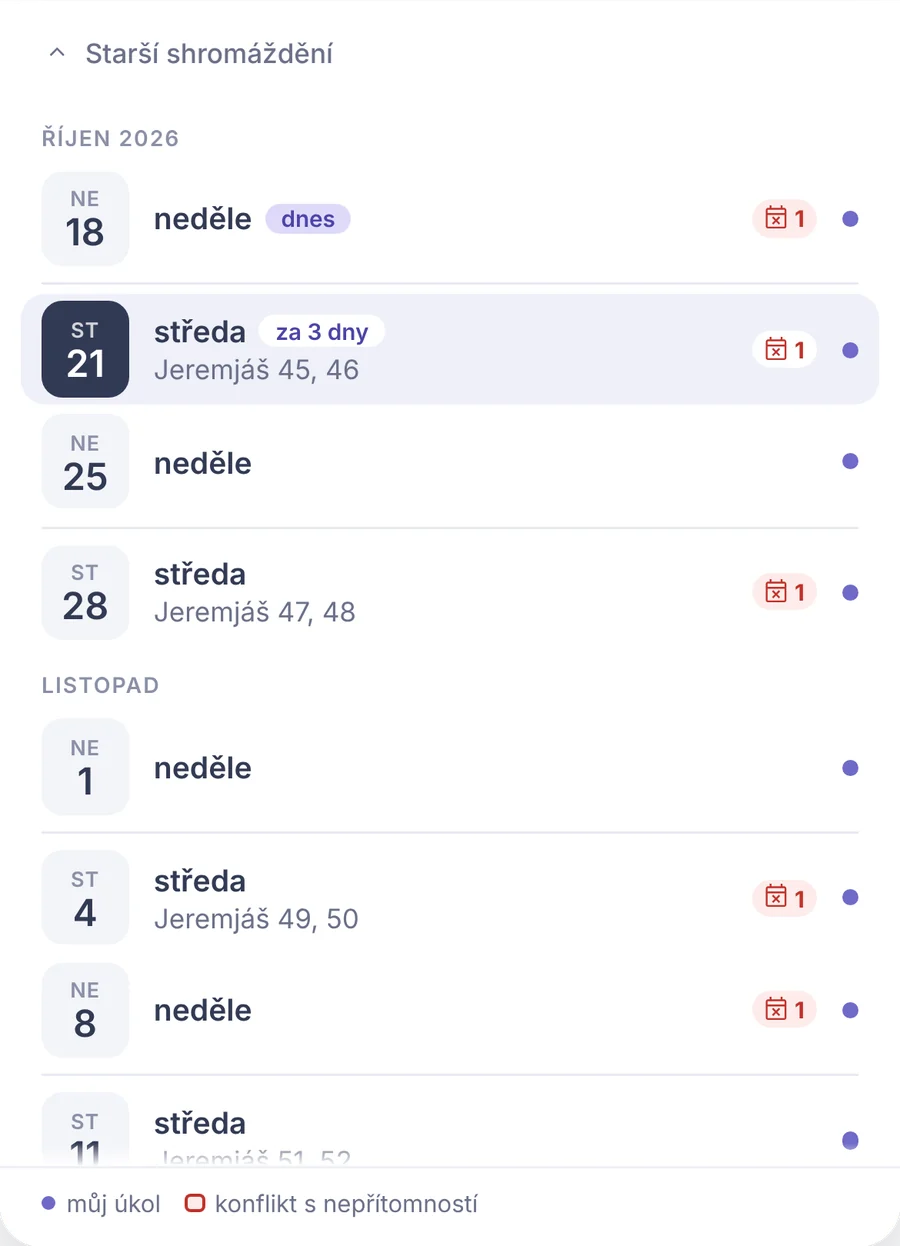The width and height of the screenshot is (900, 1246).
Task: Open the Sunday 25 October meeting
Action: (x=450, y=462)
